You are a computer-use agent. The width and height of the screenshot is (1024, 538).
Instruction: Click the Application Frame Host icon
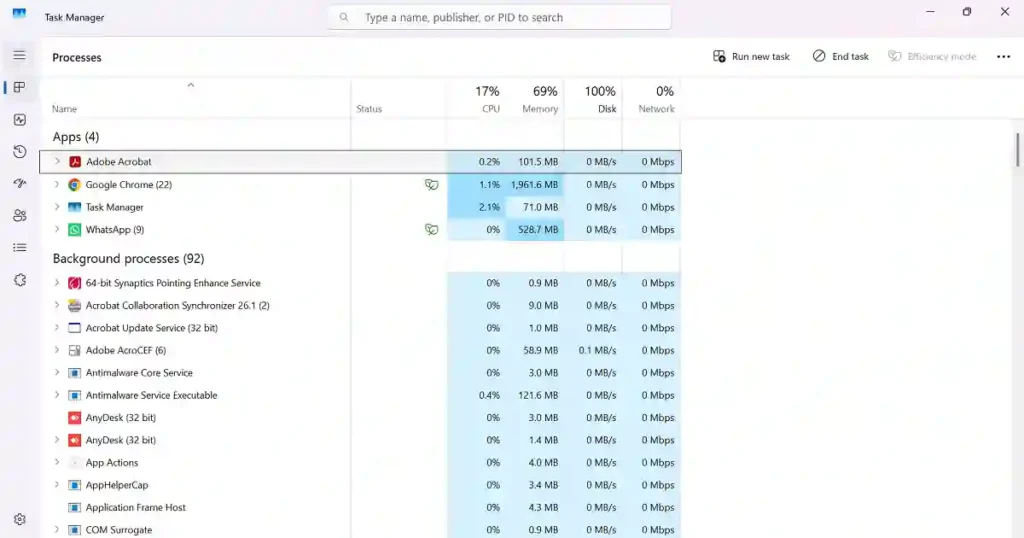[74, 507]
